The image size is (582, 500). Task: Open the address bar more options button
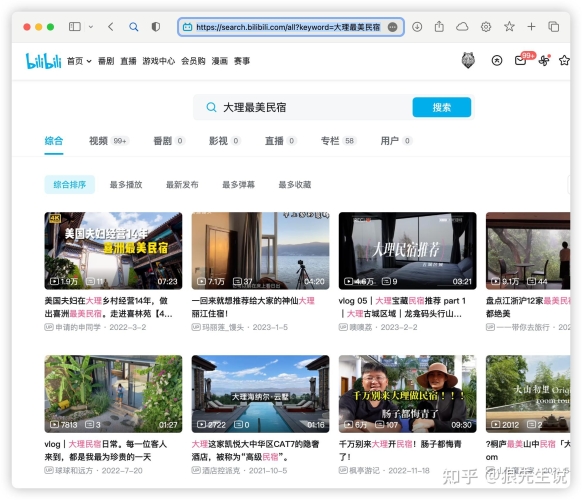click(392, 27)
